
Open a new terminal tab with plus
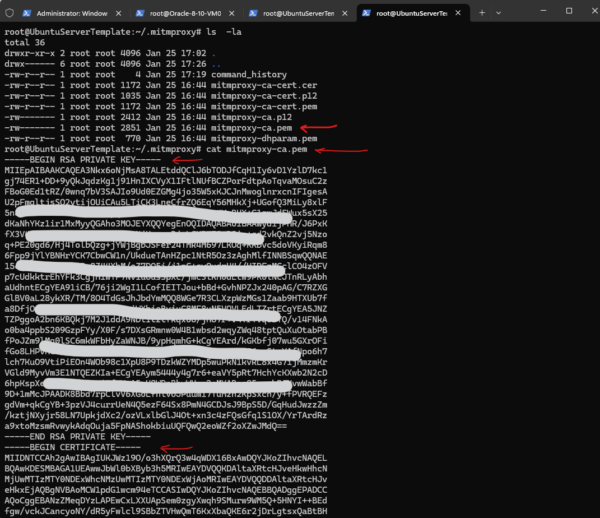(484, 14)
